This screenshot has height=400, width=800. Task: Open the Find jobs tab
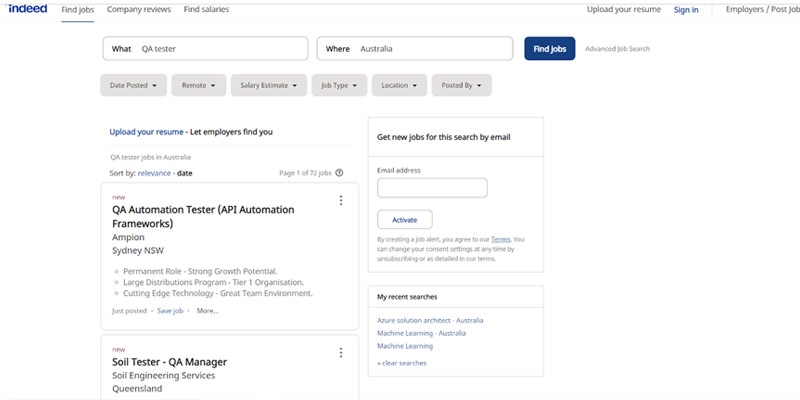tap(78, 10)
